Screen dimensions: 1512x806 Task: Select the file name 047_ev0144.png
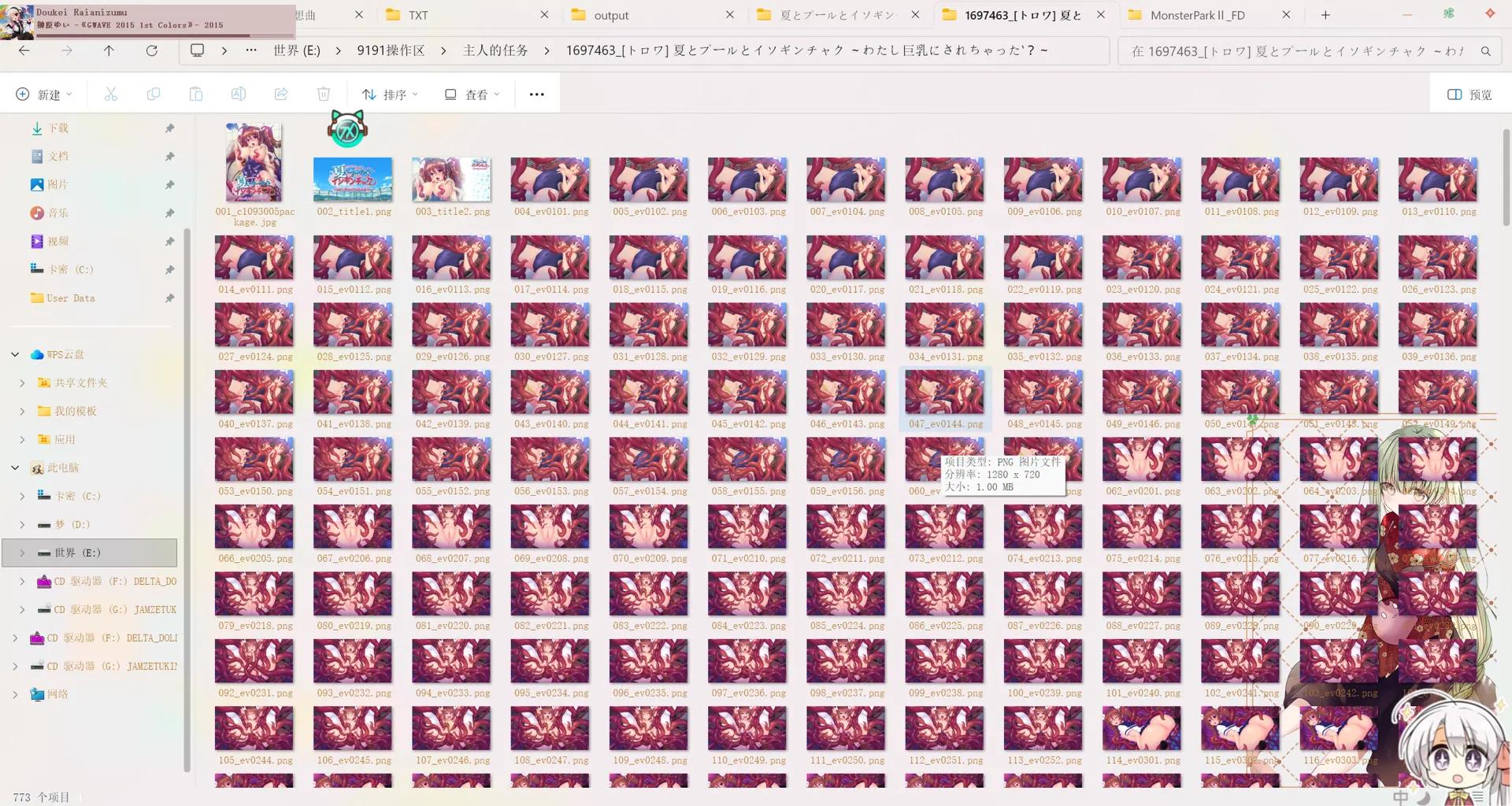pyautogui.click(x=945, y=424)
